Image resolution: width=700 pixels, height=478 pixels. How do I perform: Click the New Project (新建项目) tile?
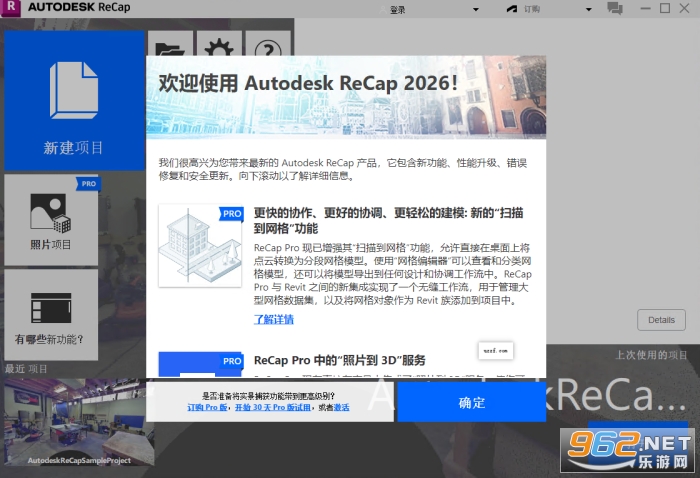pyautogui.click(x=75, y=100)
